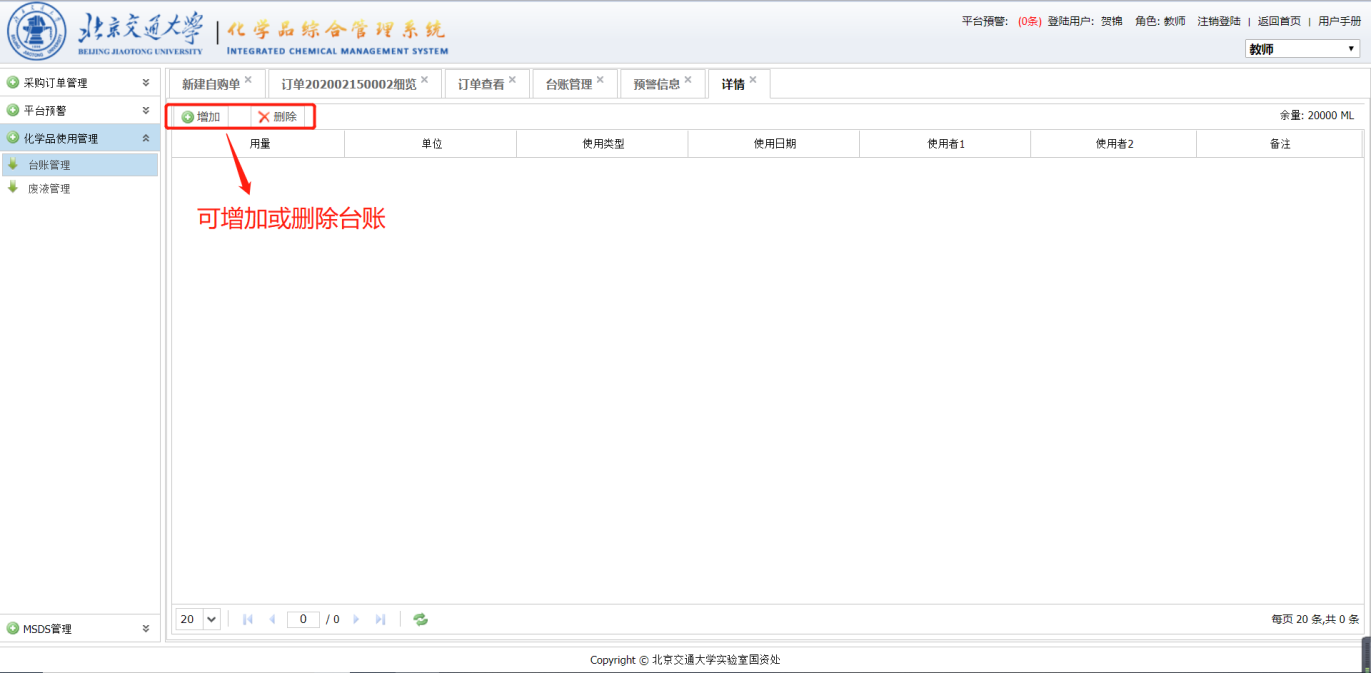Viewport: 1371px width, 673px height.
Task: Switch to the 订单查看 tab
Action: pos(481,85)
